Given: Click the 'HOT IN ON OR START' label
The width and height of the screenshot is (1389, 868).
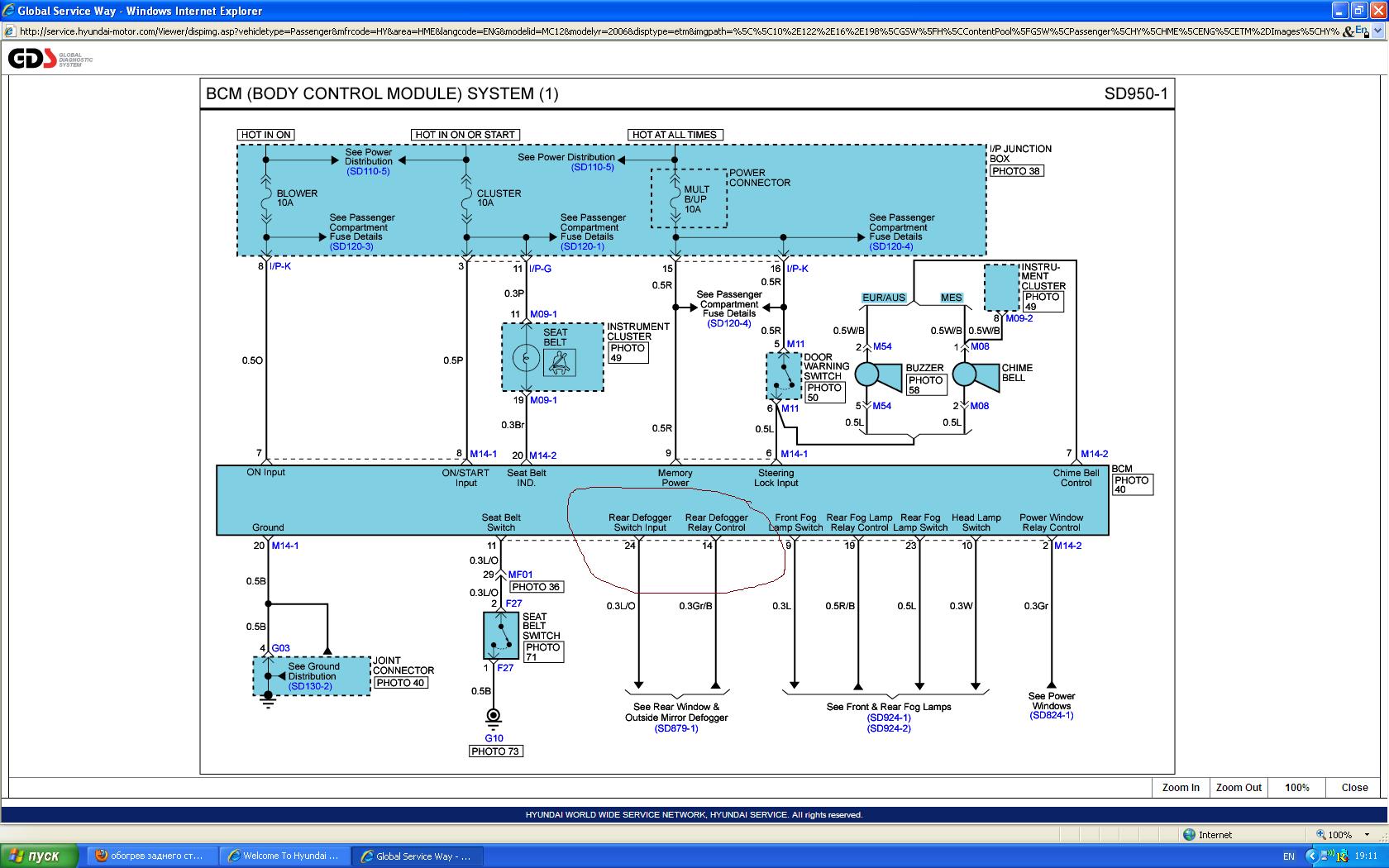Looking at the screenshot, I should 465,135.
